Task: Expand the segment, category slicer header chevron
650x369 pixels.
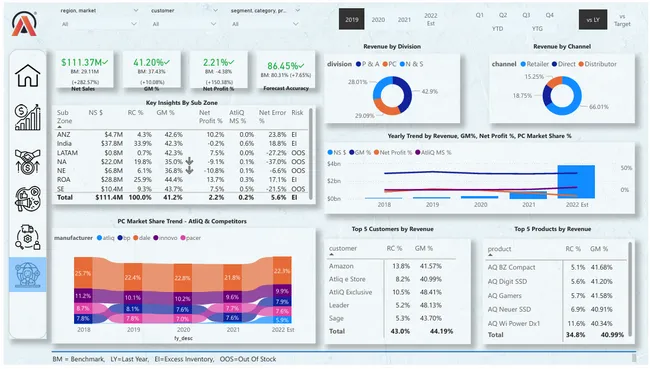Action: coord(297,10)
